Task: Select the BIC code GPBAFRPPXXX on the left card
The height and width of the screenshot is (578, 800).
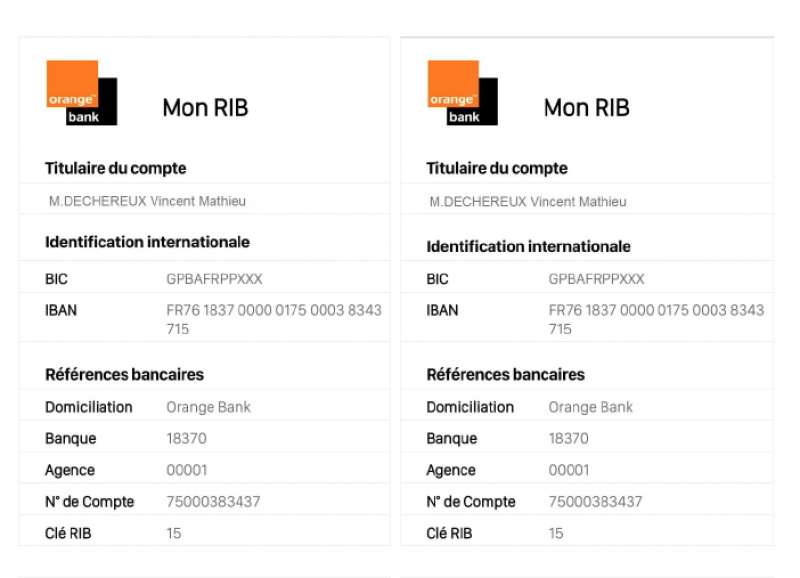Action: pos(214,279)
